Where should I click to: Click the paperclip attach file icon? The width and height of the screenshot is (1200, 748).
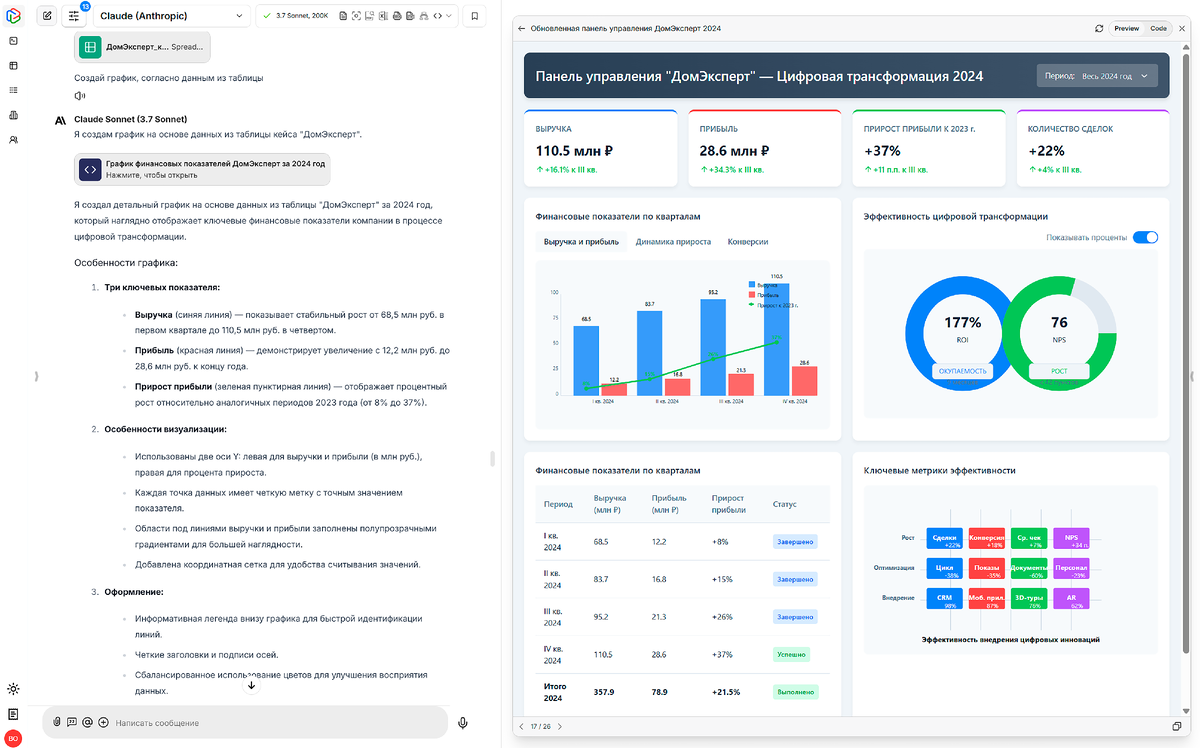point(57,722)
